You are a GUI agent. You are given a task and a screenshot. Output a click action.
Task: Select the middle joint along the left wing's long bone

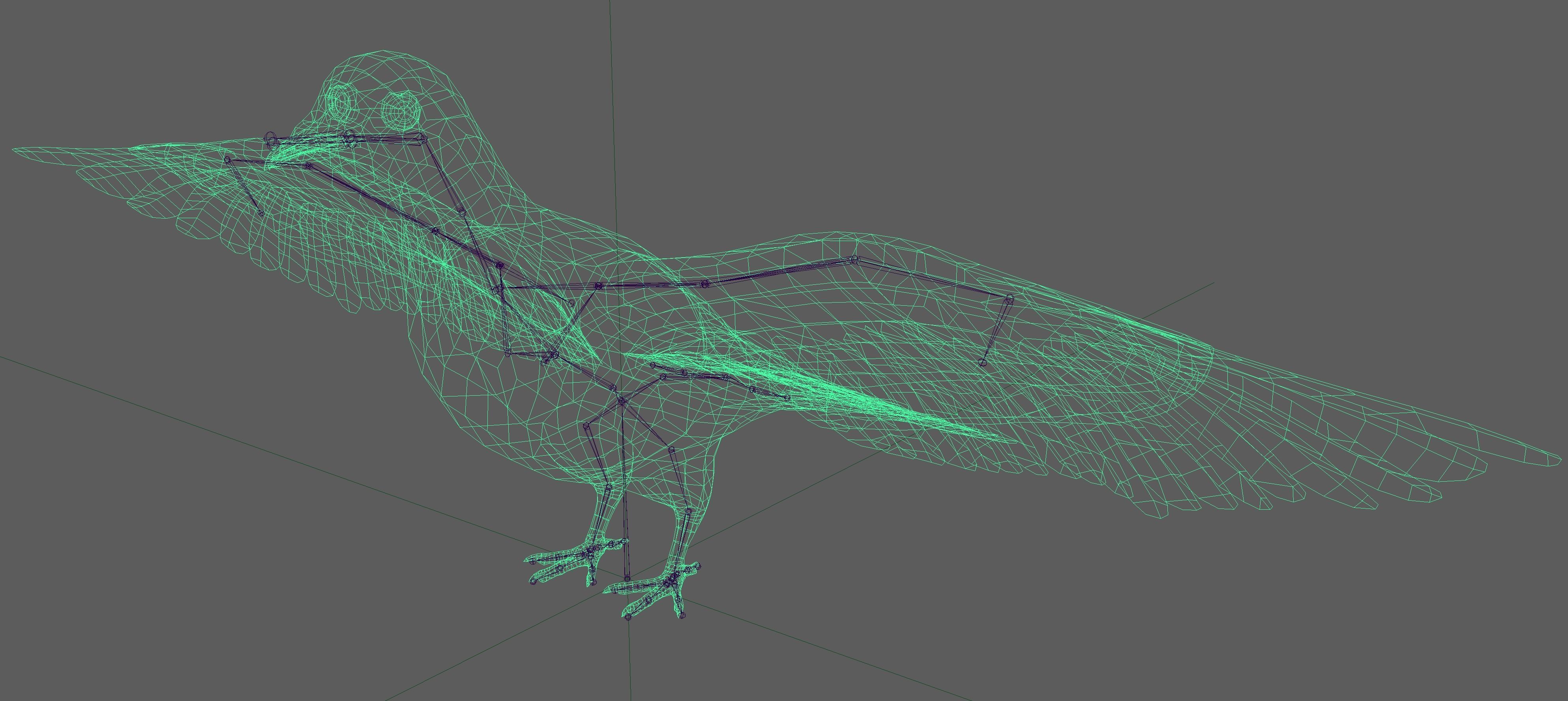pyautogui.click(x=435, y=231)
